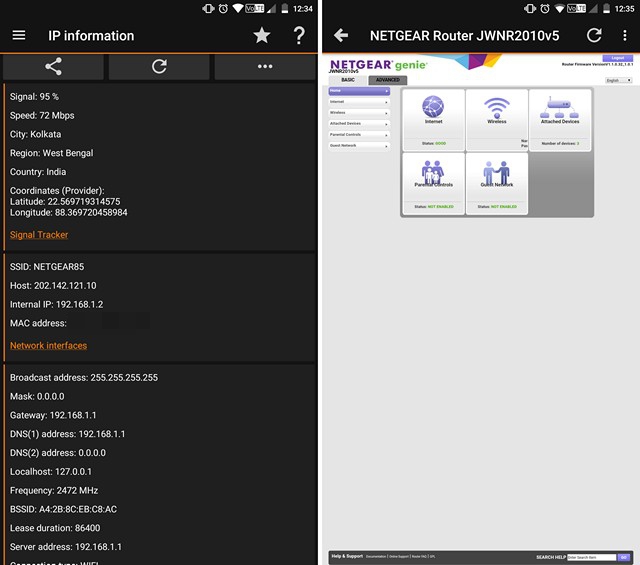Open the English language dropdown
The height and width of the screenshot is (565, 640).
pyautogui.click(x=619, y=80)
